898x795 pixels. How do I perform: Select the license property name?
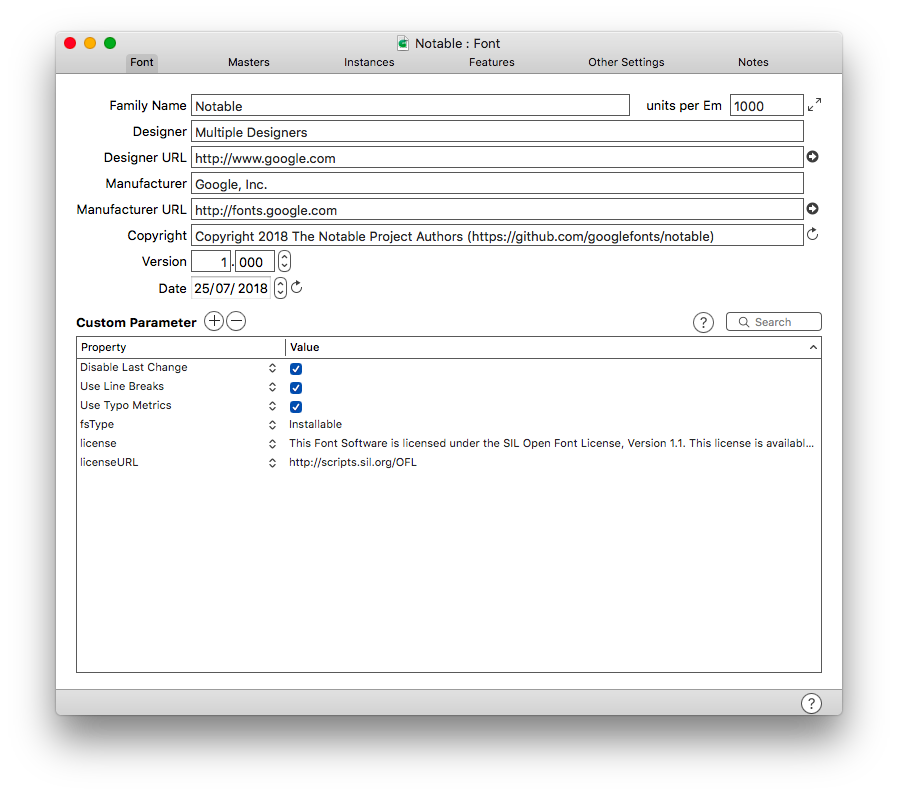(x=98, y=443)
